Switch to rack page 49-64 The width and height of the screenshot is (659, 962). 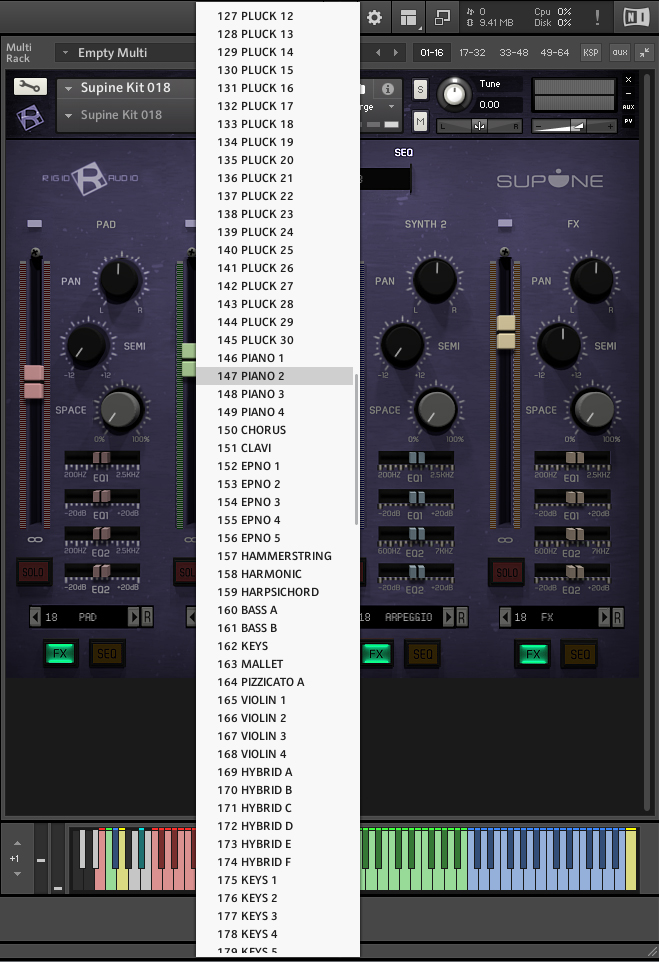[555, 53]
